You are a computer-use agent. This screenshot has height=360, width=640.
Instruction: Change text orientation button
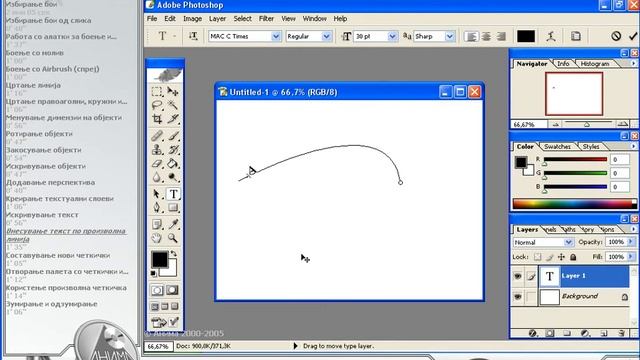[193, 36]
